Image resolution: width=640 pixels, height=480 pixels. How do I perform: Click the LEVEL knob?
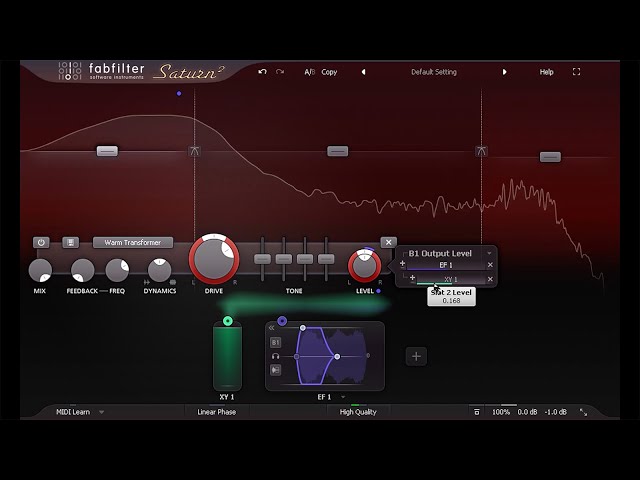[364, 266]
